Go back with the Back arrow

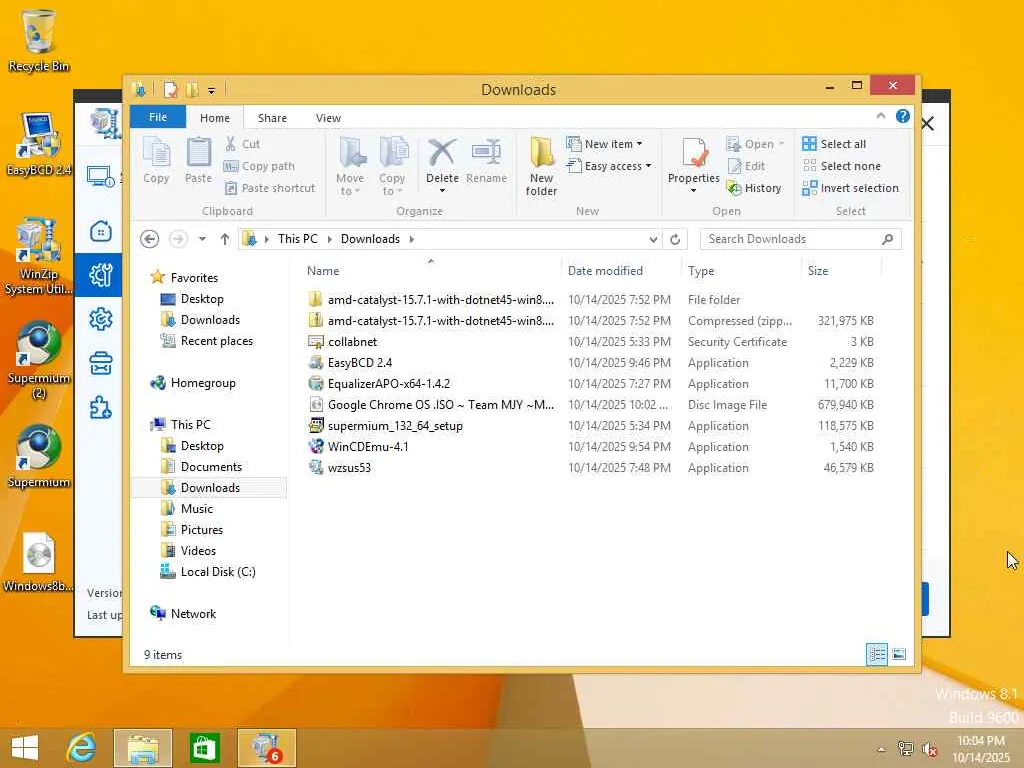[150, 239]
